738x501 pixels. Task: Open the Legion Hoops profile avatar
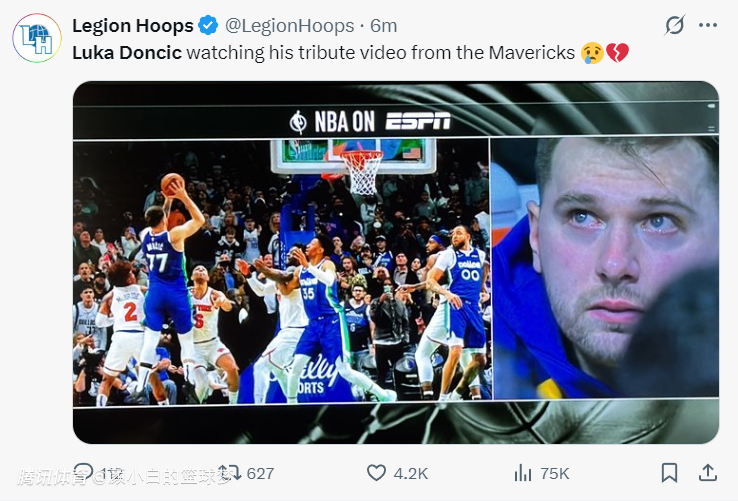click(37, 38)
